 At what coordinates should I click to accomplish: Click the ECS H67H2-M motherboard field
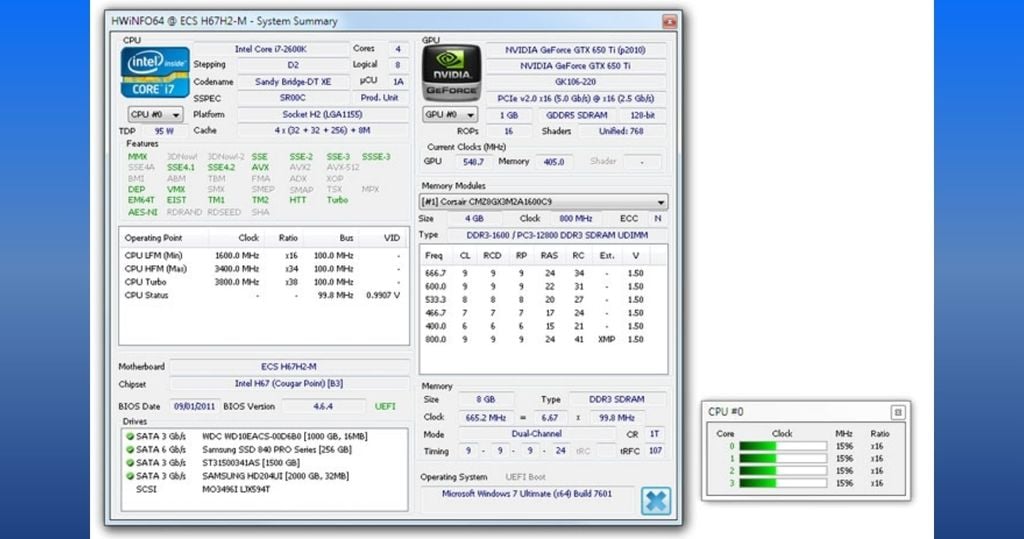(290, 367)
